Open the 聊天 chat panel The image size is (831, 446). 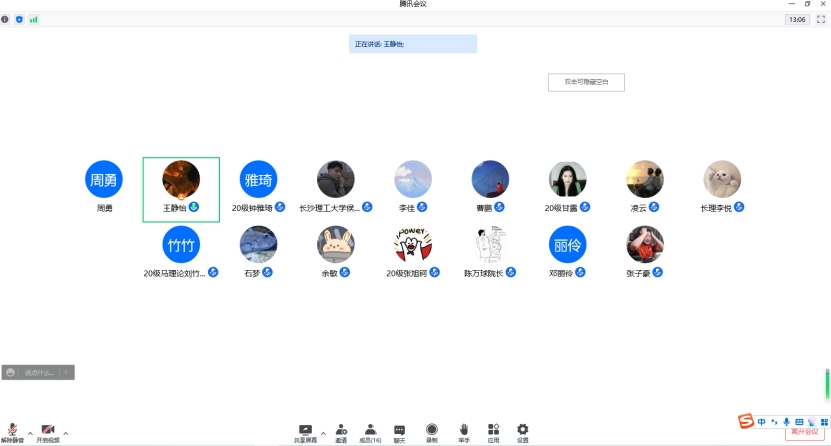(399, 432)
